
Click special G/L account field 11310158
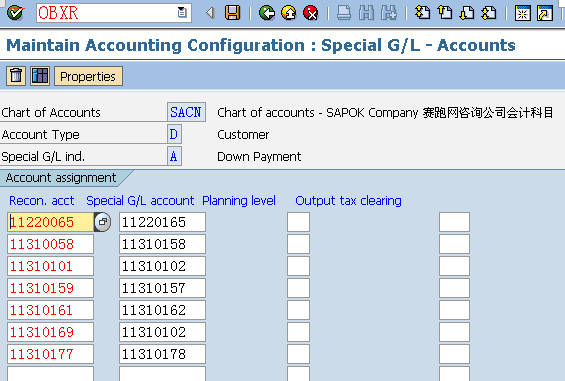click(162, 244)
